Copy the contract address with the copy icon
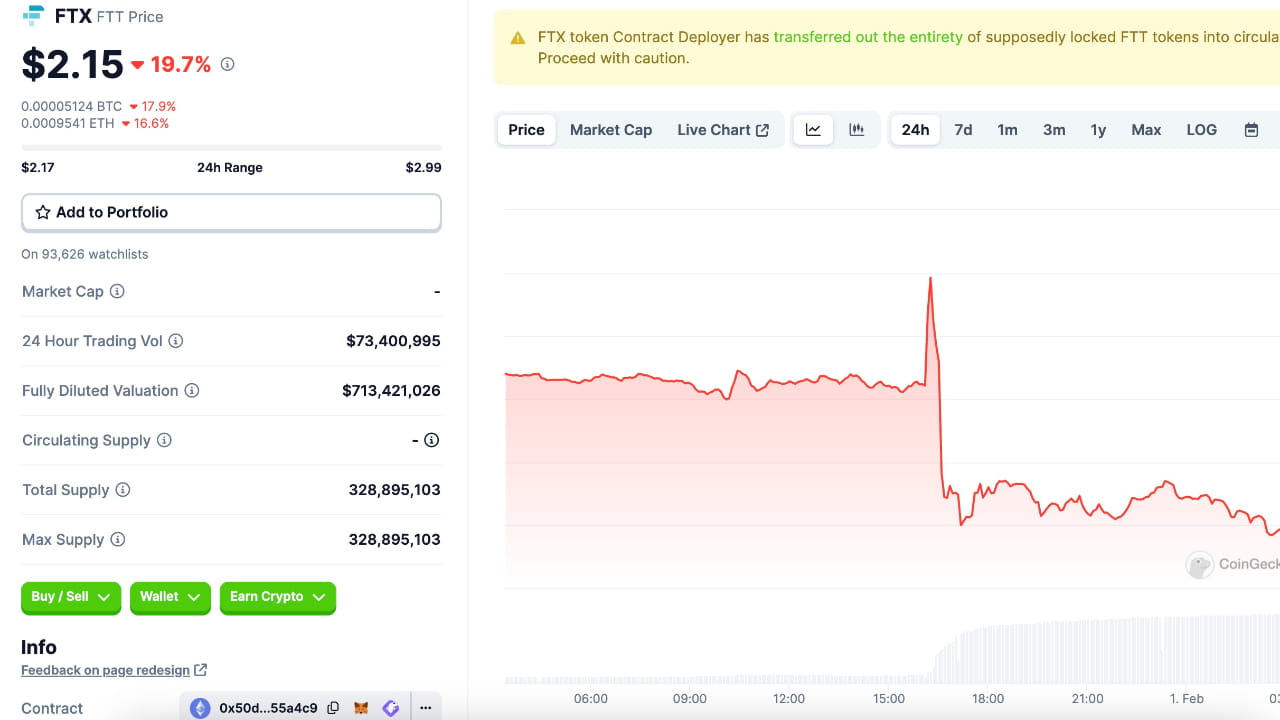1280x720 pixels. tap(333, 707)
